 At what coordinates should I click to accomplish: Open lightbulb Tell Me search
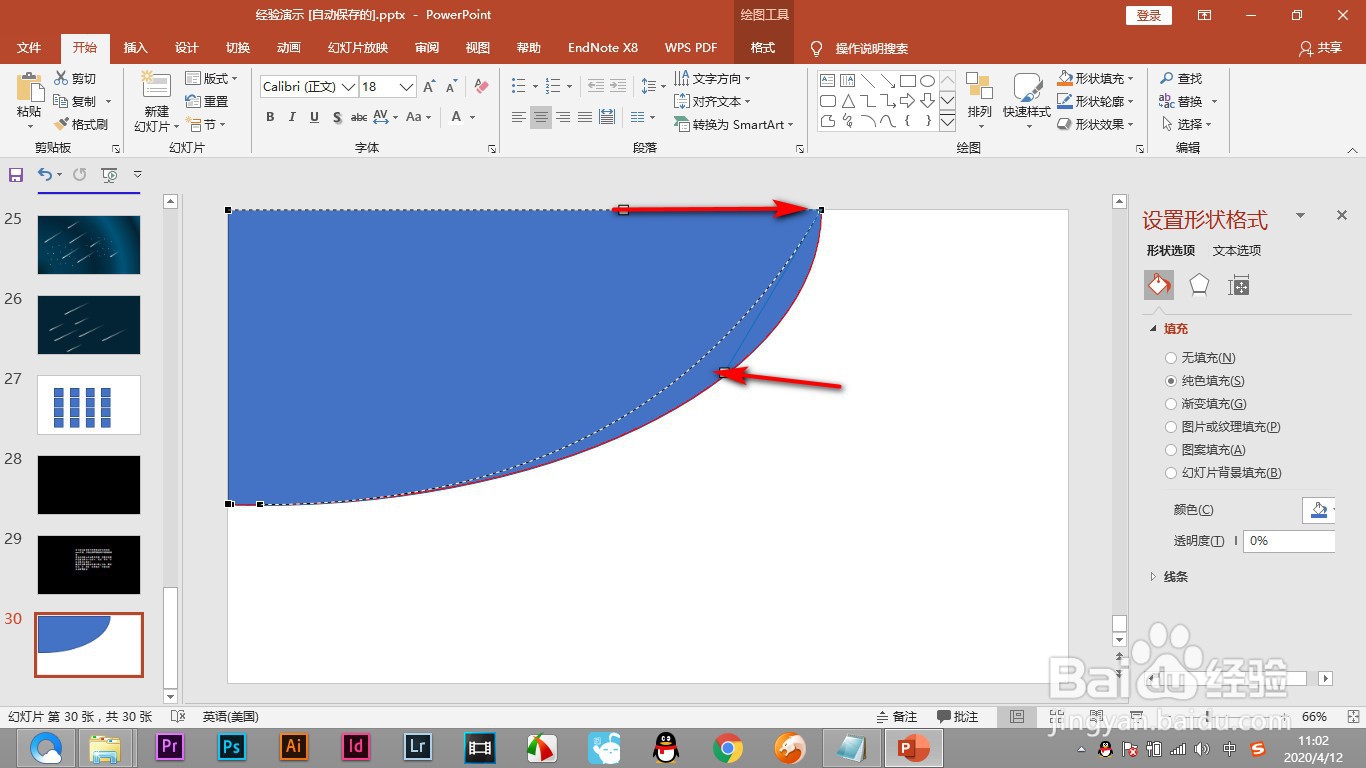coord(816,48)
